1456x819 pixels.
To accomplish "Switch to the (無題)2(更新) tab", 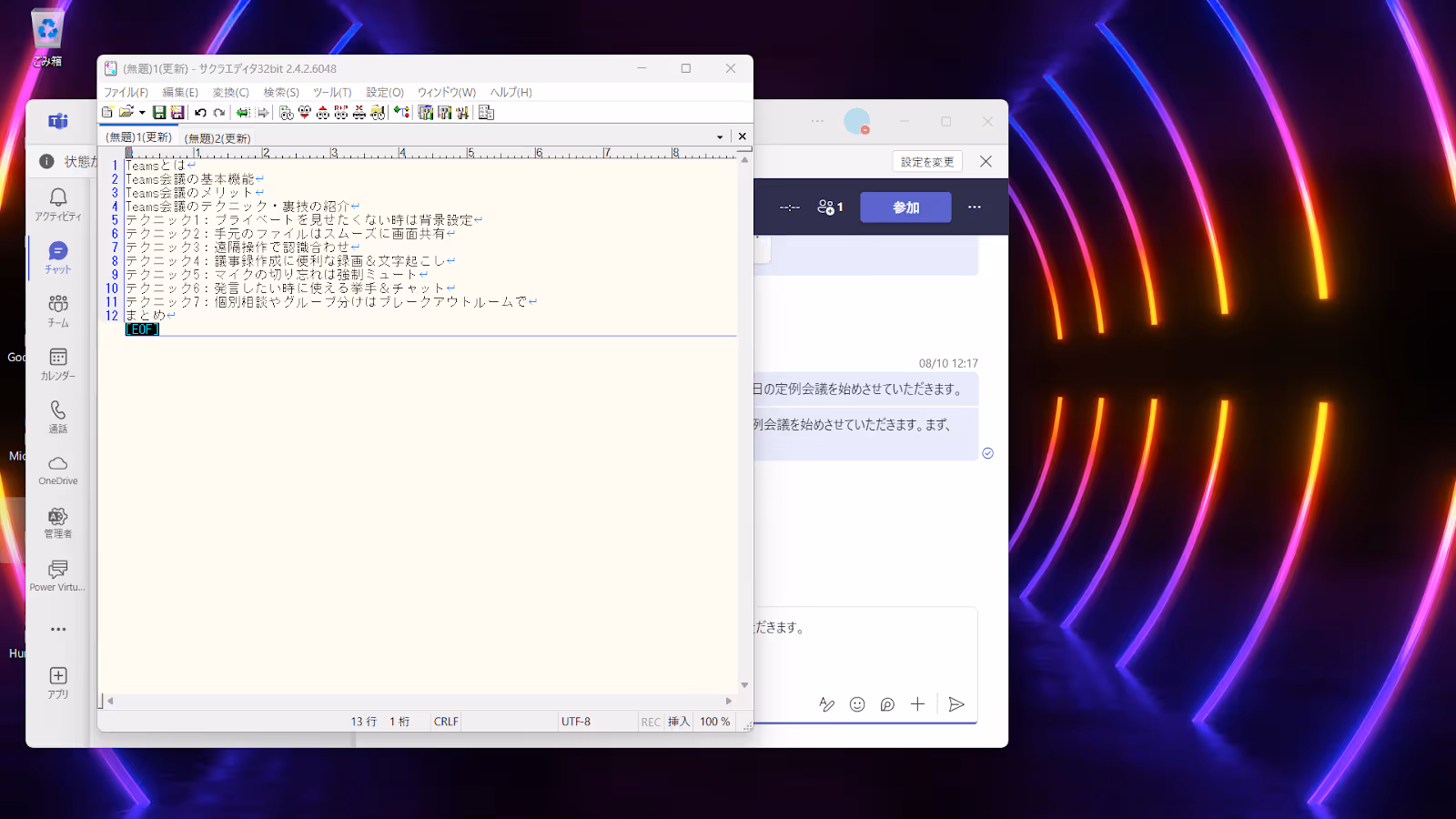I will (217, 138).
